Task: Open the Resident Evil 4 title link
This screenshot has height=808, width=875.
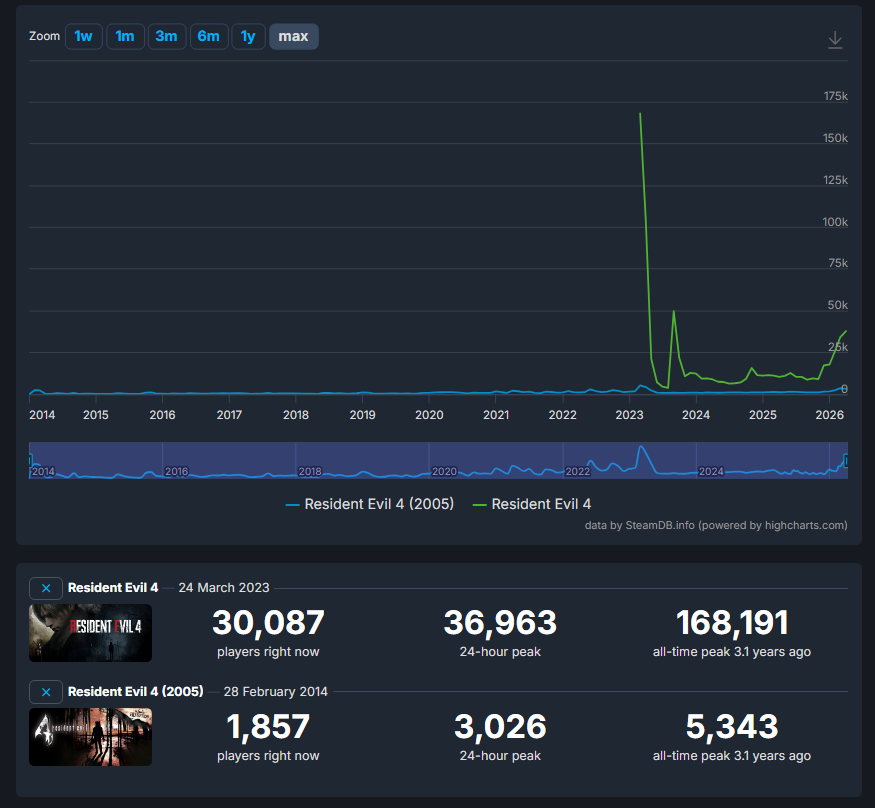Action: [113, 588]
